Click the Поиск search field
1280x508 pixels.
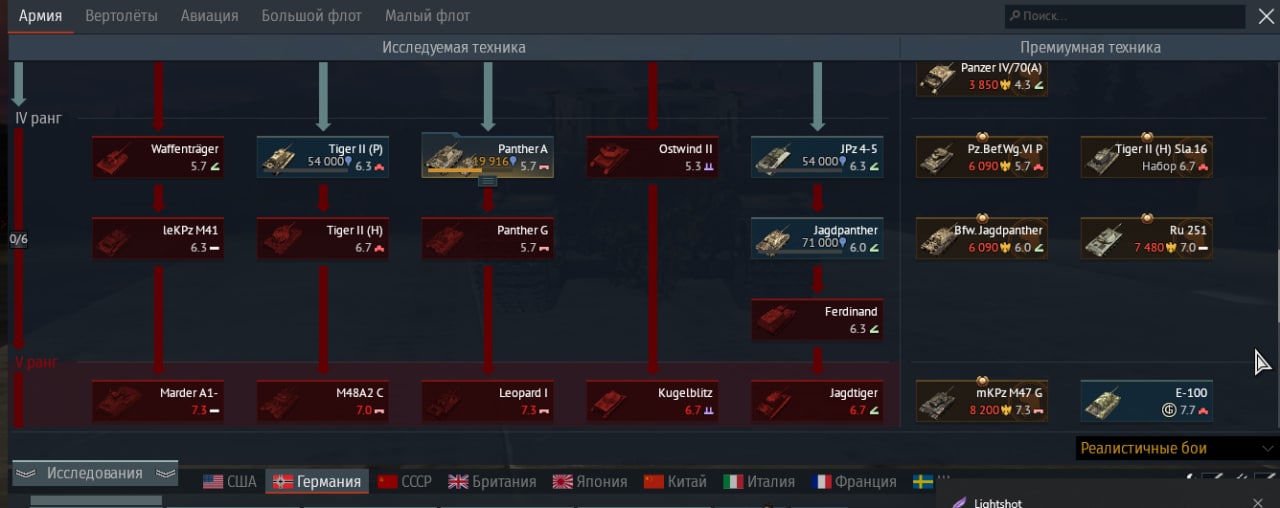1125,16
